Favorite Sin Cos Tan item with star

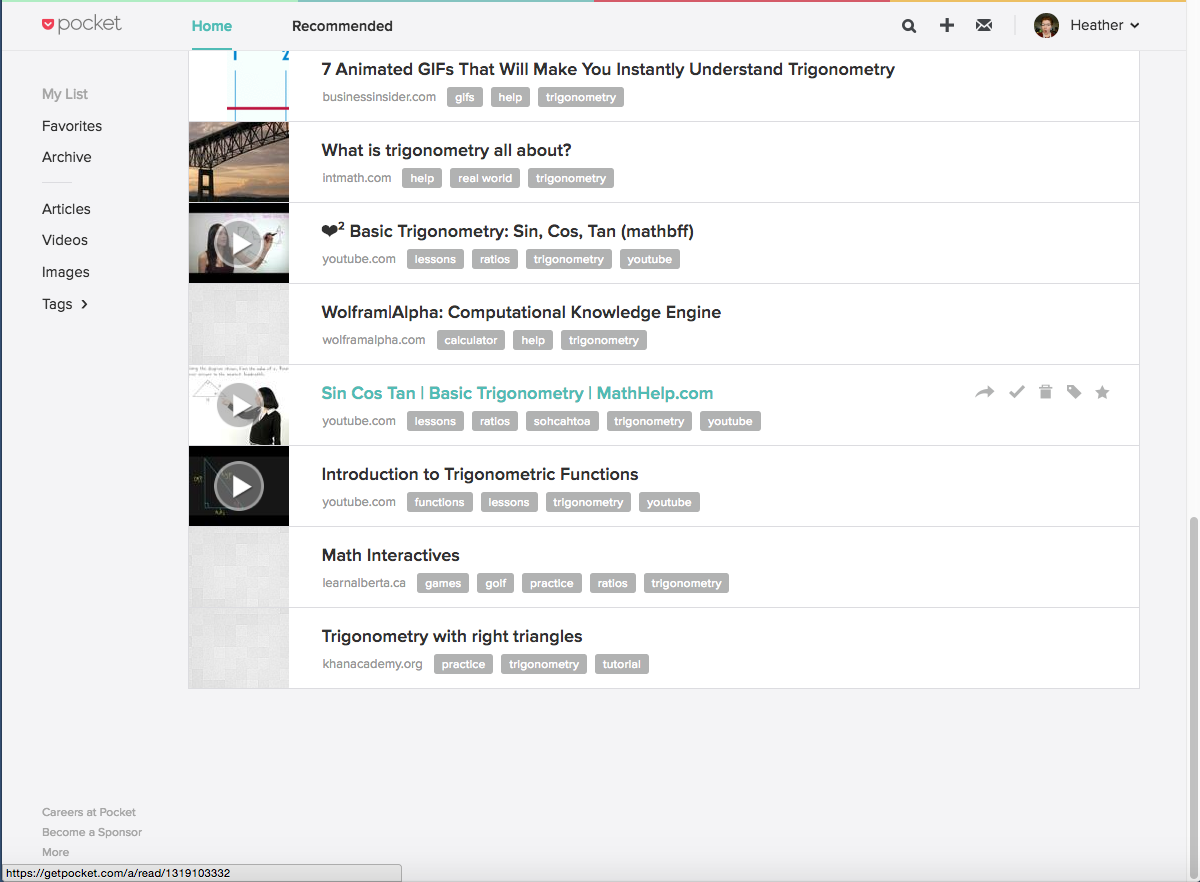1102,392
